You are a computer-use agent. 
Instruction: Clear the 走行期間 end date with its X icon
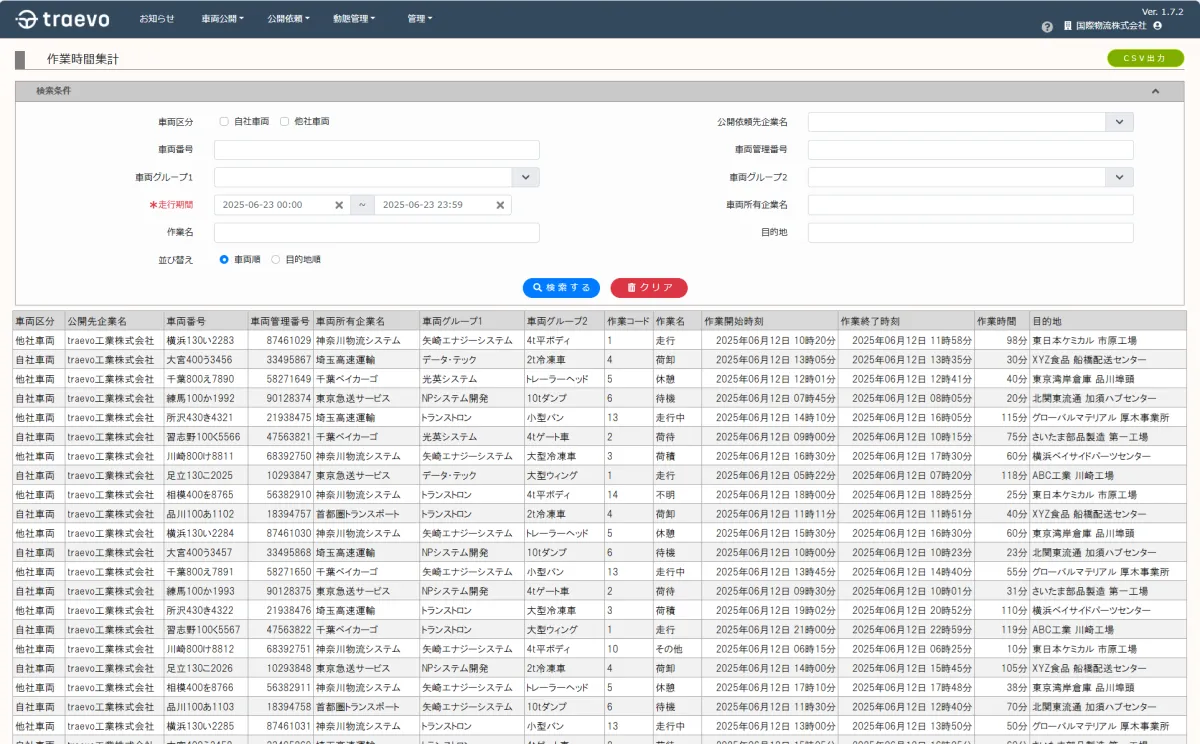pyautogui.click(x=500, y=204)
